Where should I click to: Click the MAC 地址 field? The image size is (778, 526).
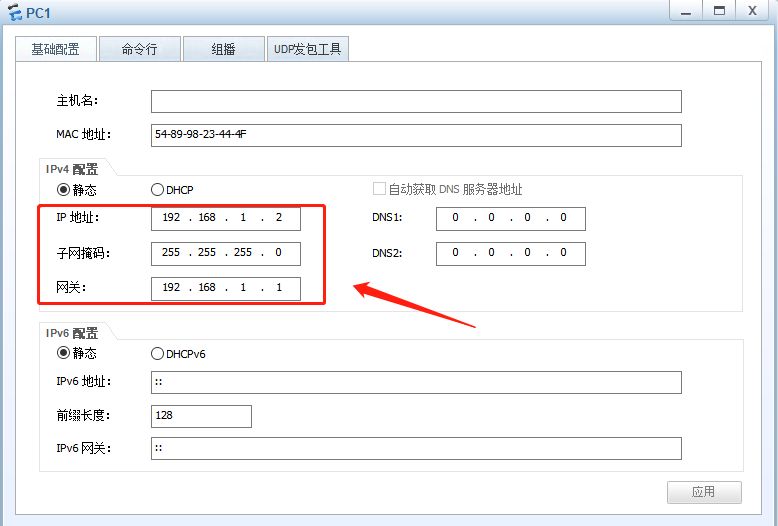coord(415,135)
